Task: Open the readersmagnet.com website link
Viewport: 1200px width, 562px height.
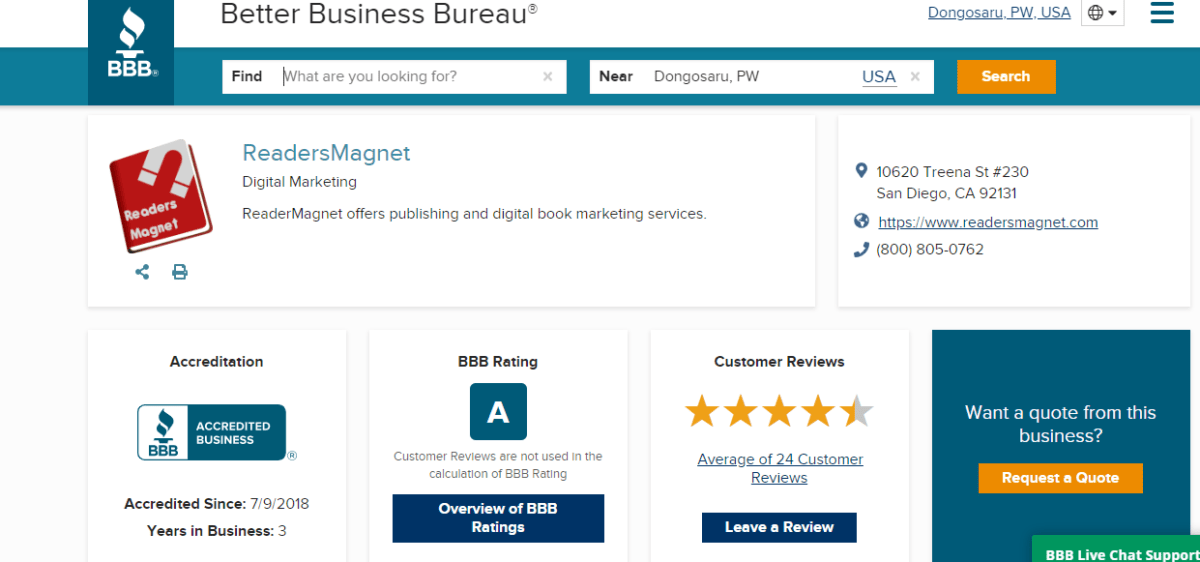Action: 988,222
